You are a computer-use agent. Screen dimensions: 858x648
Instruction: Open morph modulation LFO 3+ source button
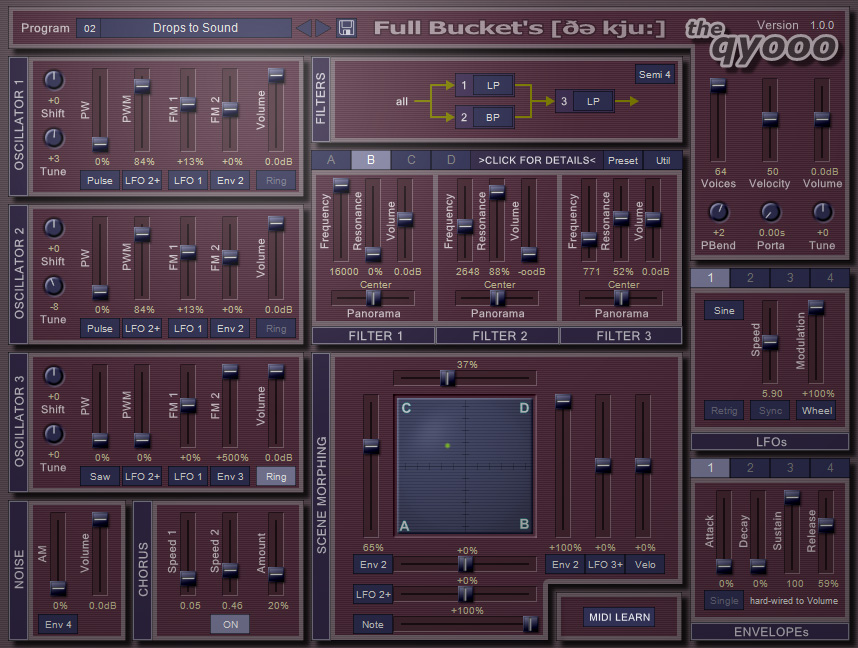pos(605,564)
